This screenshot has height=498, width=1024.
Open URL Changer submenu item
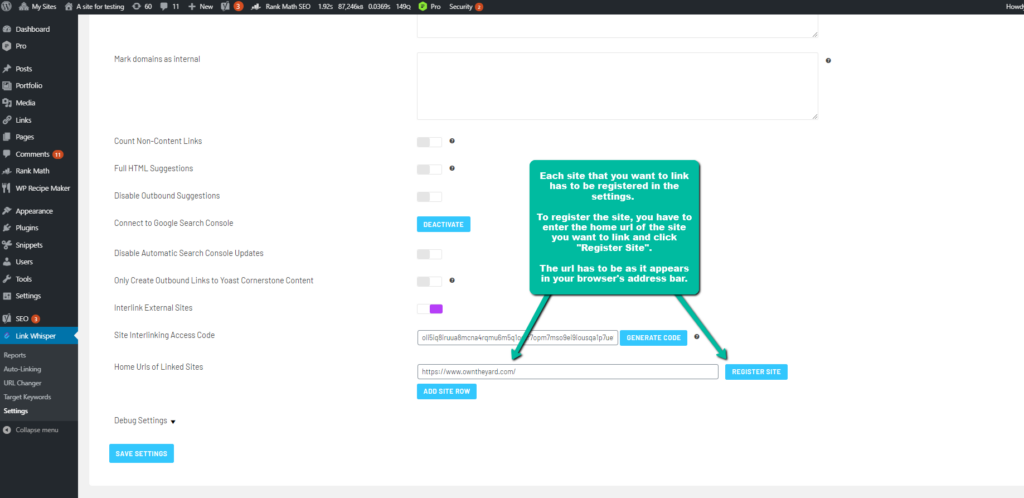pyautogui.click(x=22, y=383)
